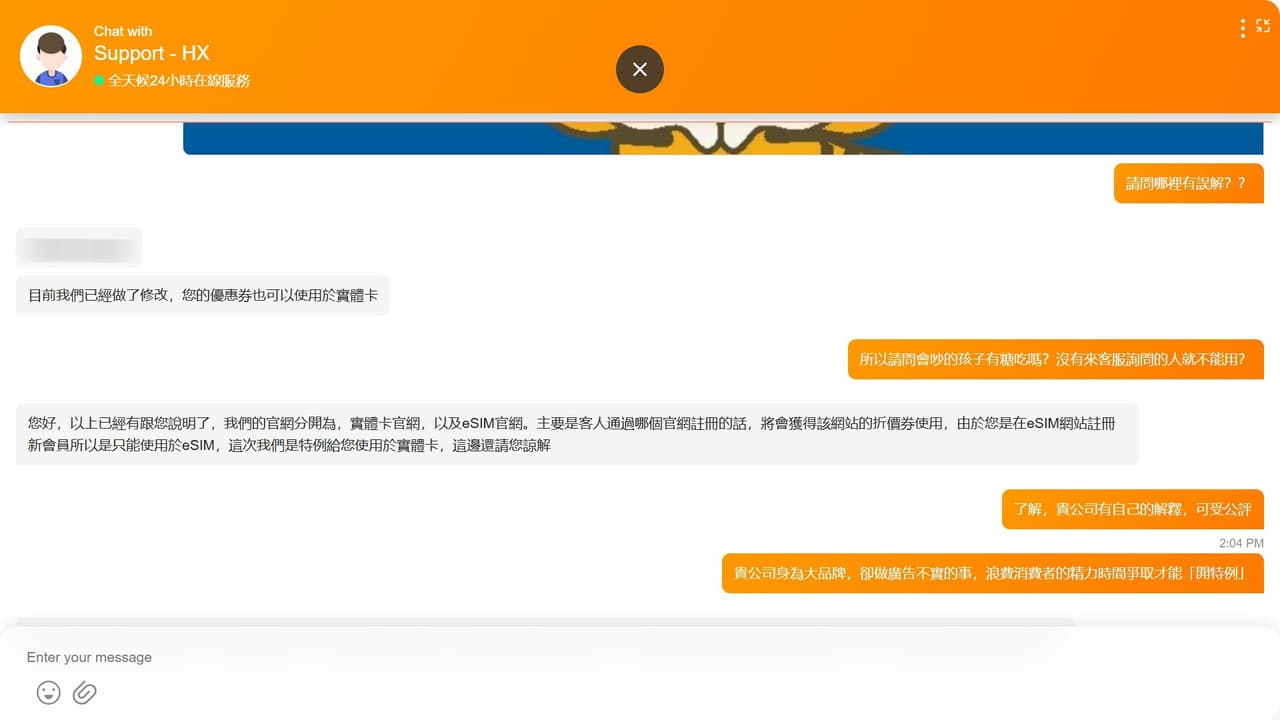The width and height of the screenshot is (1280, 720).
Task: Click the Chat with header label
Action: pos(123,31)
